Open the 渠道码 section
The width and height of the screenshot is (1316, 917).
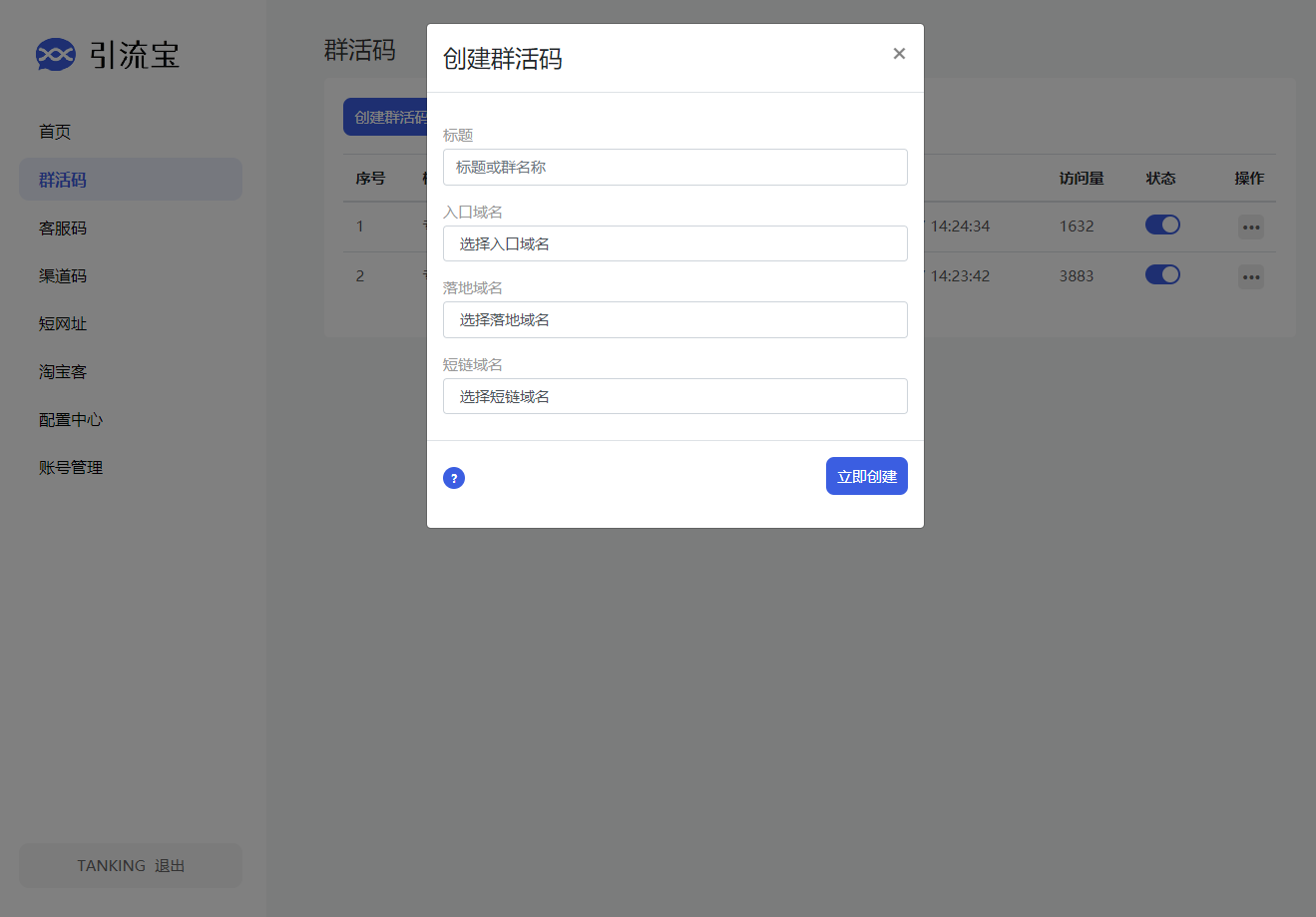click(62, 275)
